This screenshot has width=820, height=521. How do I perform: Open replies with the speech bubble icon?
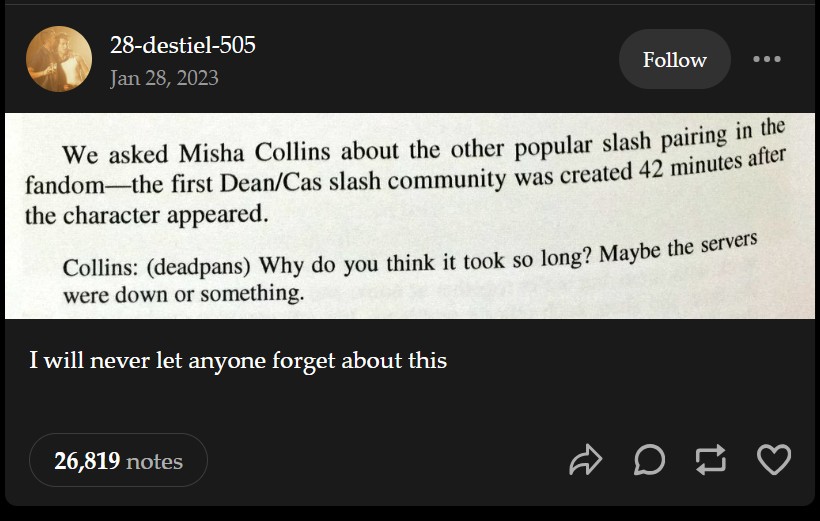point(649,460)
